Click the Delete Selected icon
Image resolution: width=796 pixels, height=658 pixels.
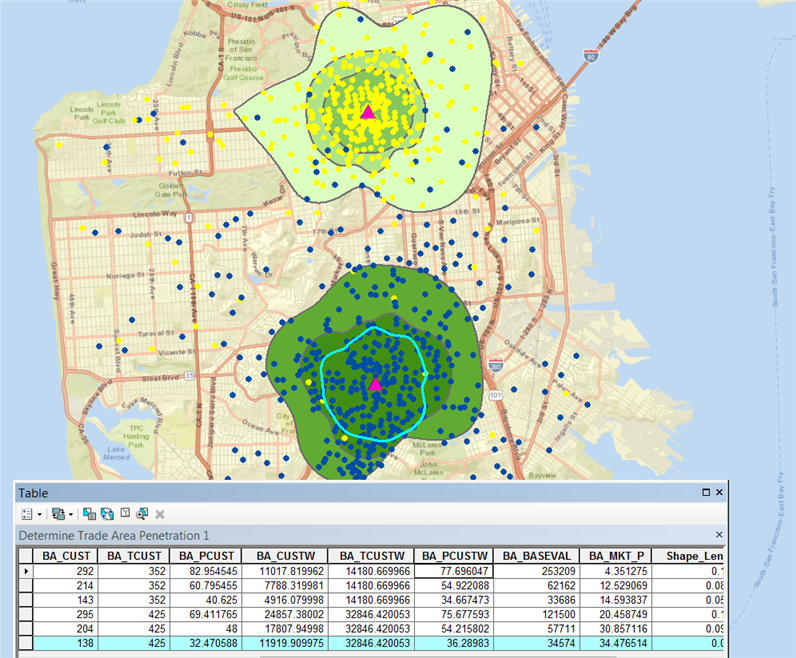pyautogui.click(x=159, y=514)
